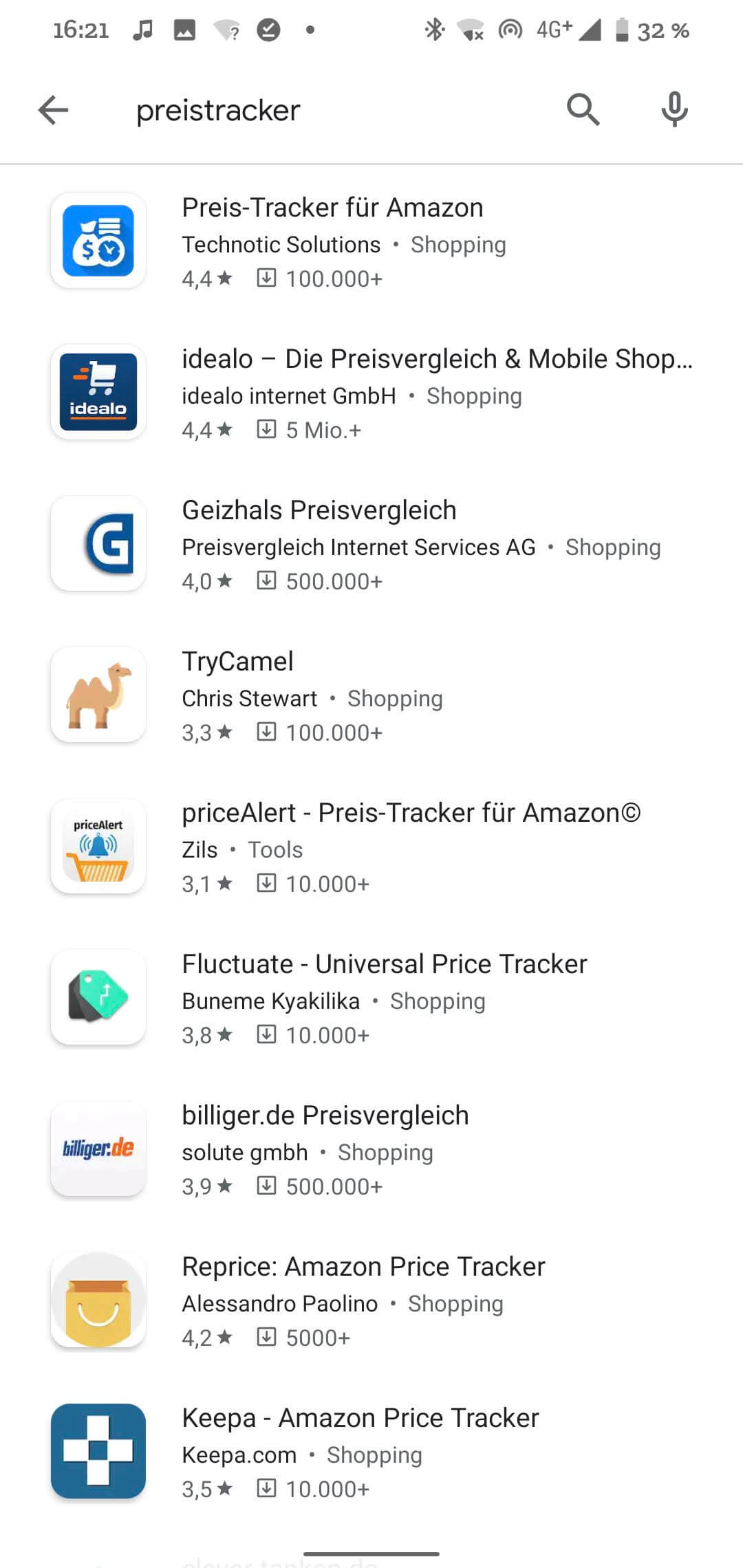Open the TryCamel camel icon
The image size is (743, 1568).
(98, 695)
